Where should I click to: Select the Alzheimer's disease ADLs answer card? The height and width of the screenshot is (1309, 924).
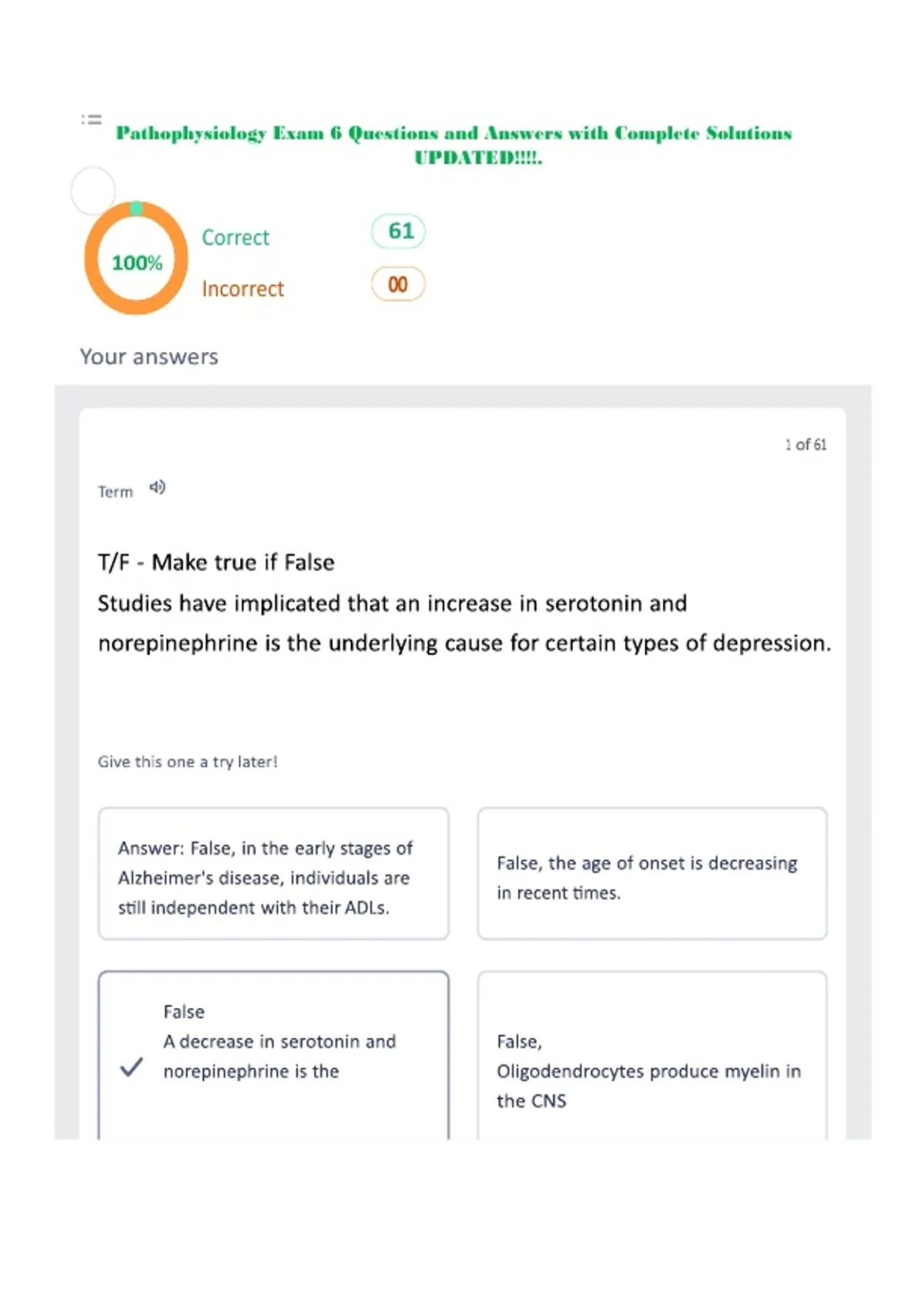coord(273,874)
